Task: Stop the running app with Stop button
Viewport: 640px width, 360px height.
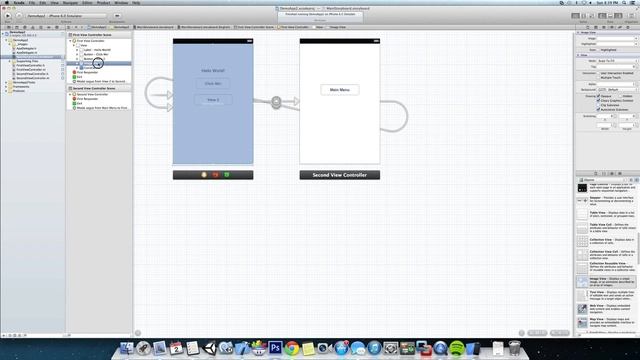Action: coord(19,16)
